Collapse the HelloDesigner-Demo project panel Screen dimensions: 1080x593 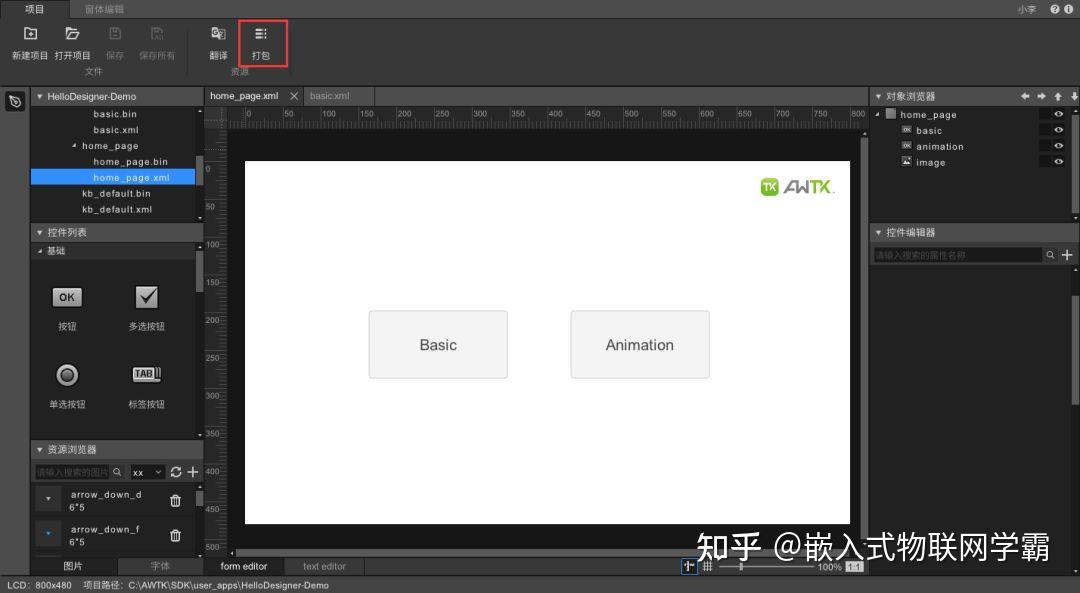tap(39, 96)
